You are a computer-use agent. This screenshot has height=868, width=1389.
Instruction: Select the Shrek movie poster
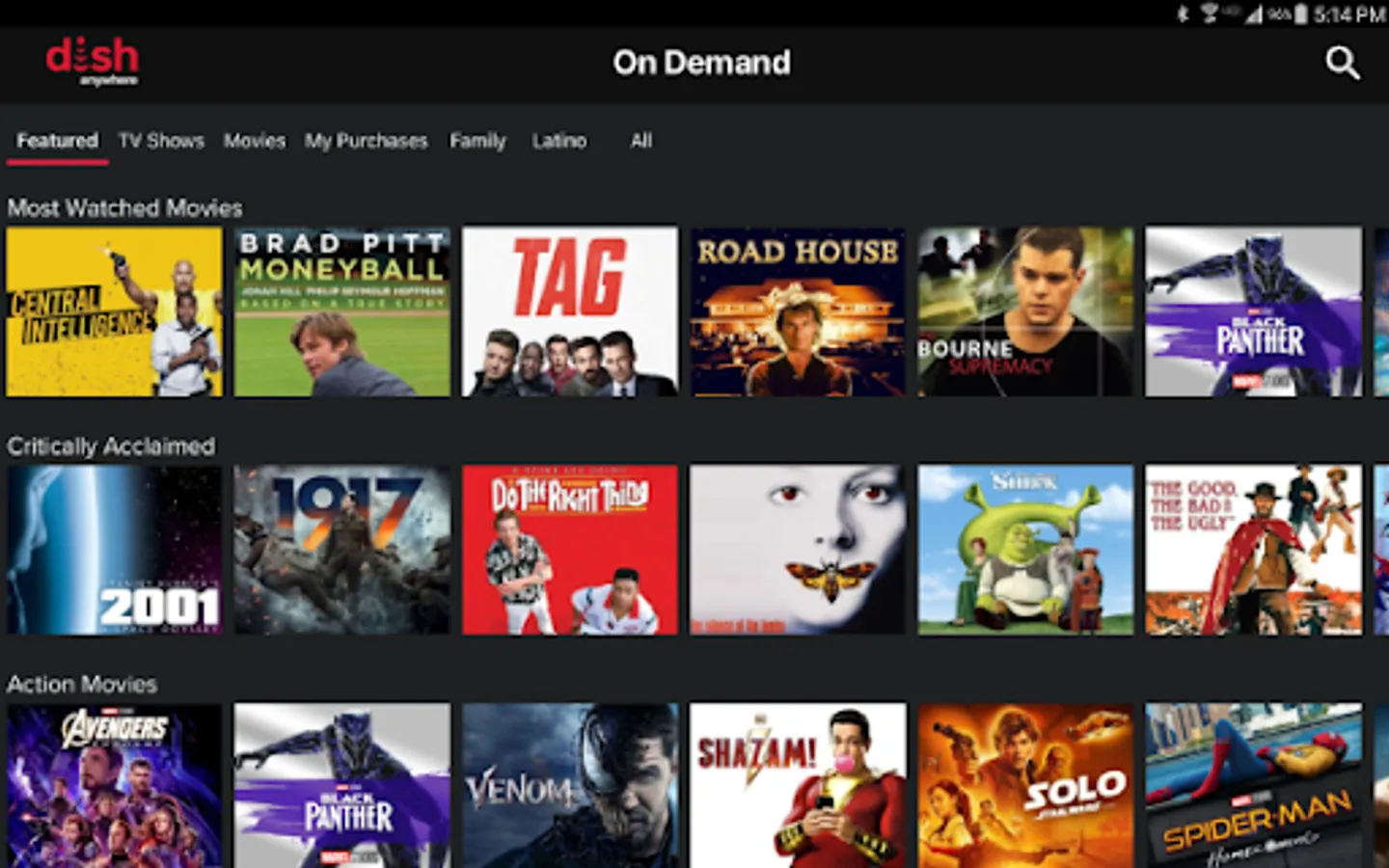point(1025,550)
